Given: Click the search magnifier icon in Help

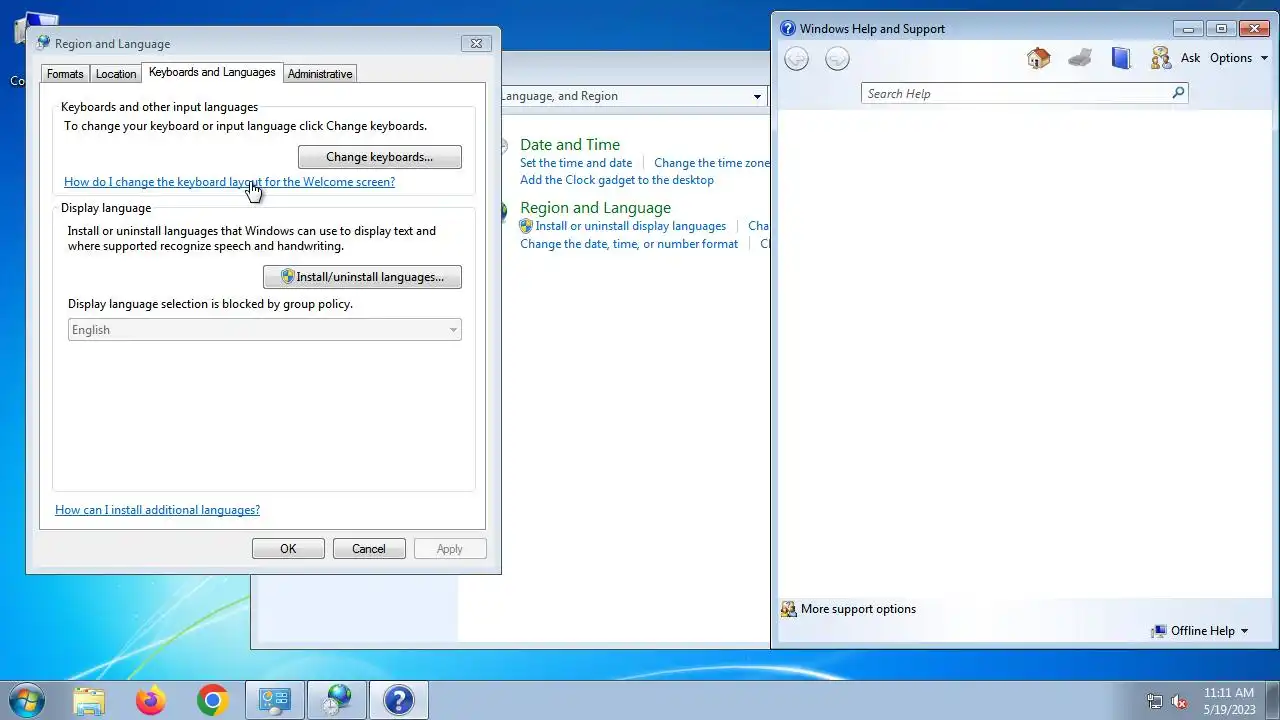Looking at the screenshot, I should [1178, 93].
